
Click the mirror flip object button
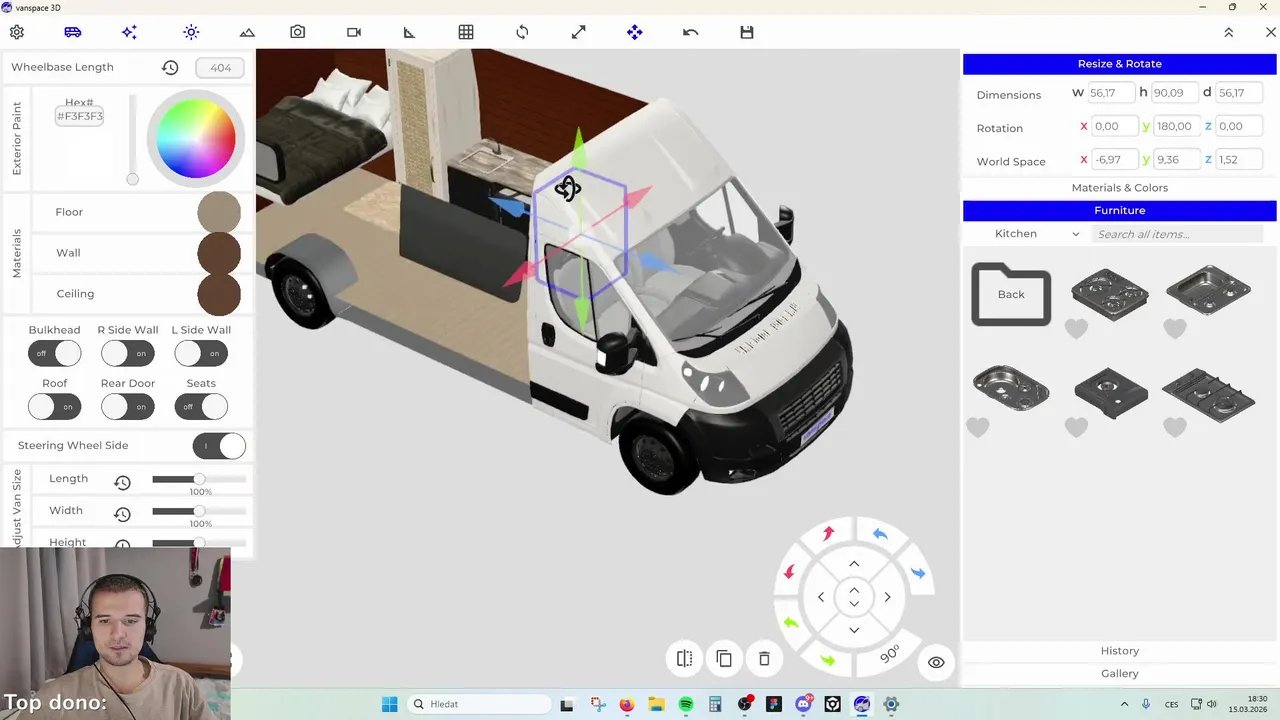[x=684, y=658]
